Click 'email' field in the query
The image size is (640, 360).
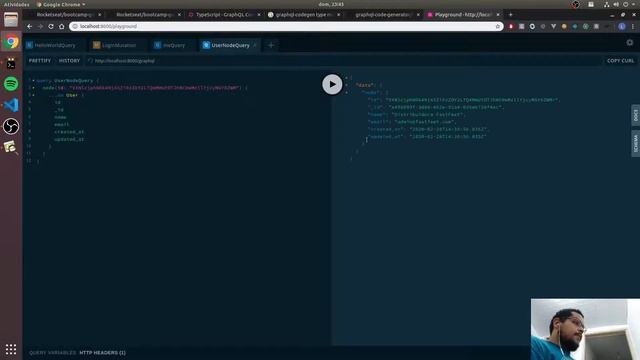(x=62, y=124)
